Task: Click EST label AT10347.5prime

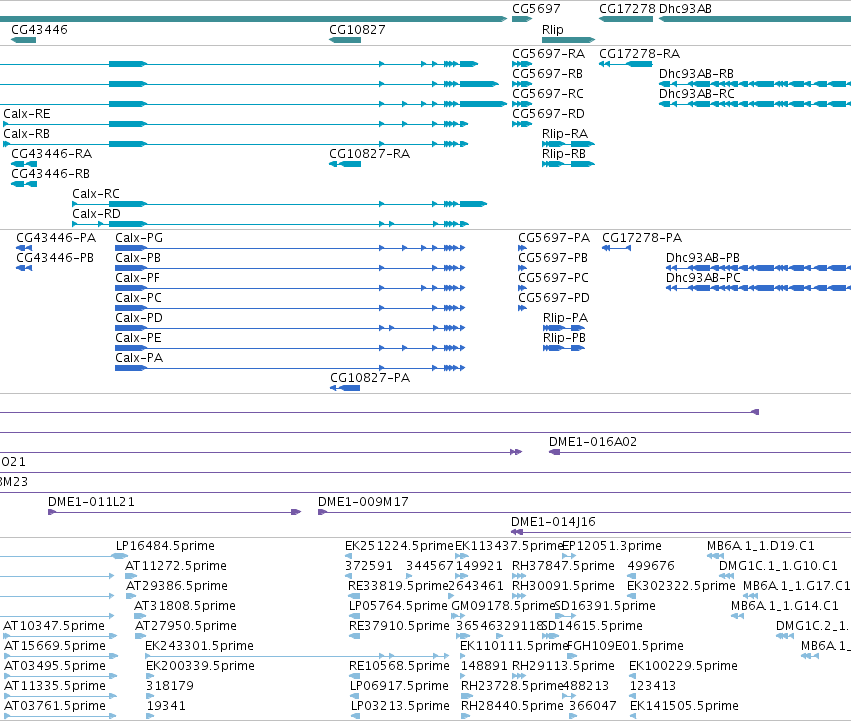Action: click(x=54, y=627)
